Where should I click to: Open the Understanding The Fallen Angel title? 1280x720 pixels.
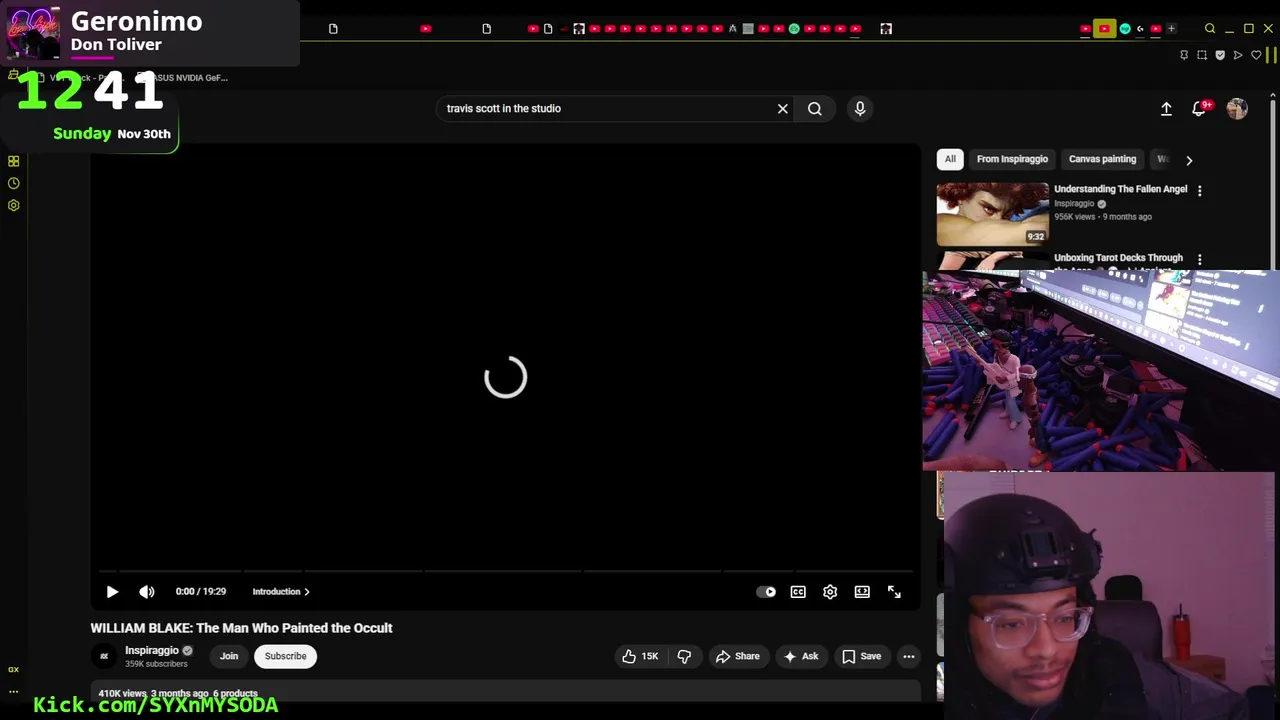pos(1120,189)
